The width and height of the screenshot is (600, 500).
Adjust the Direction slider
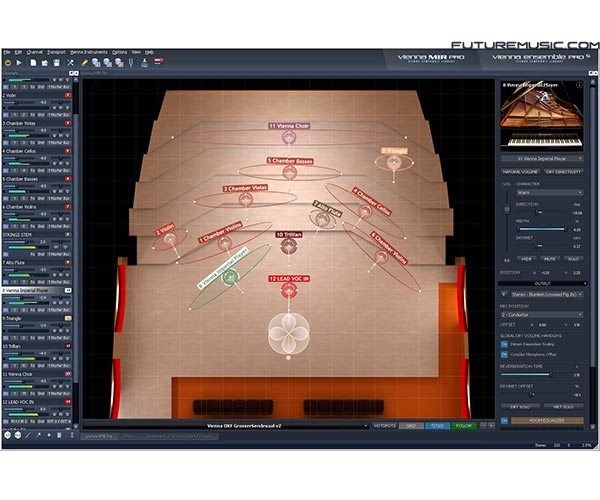(x=542, y=212)
